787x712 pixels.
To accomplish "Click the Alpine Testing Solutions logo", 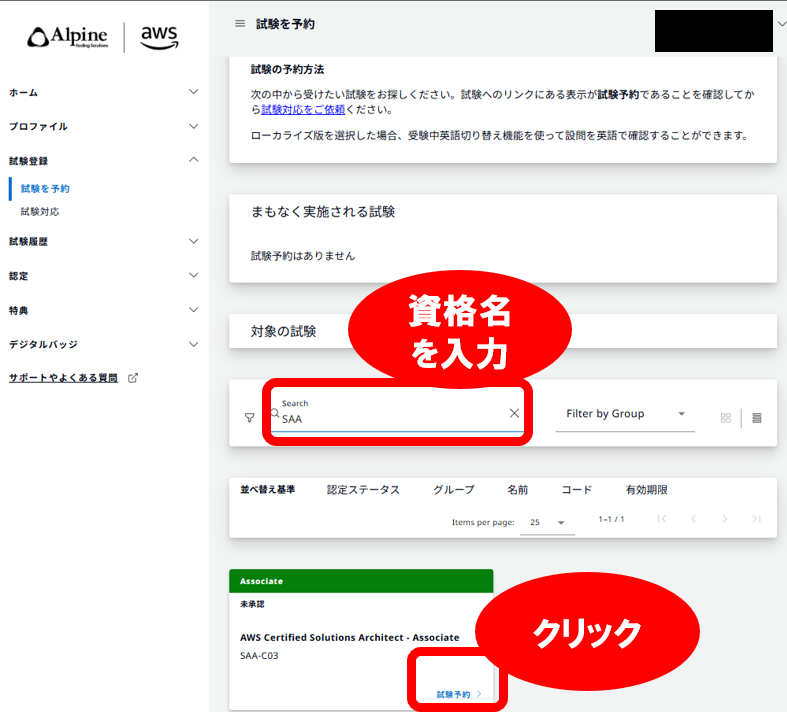I will (67, 37).
